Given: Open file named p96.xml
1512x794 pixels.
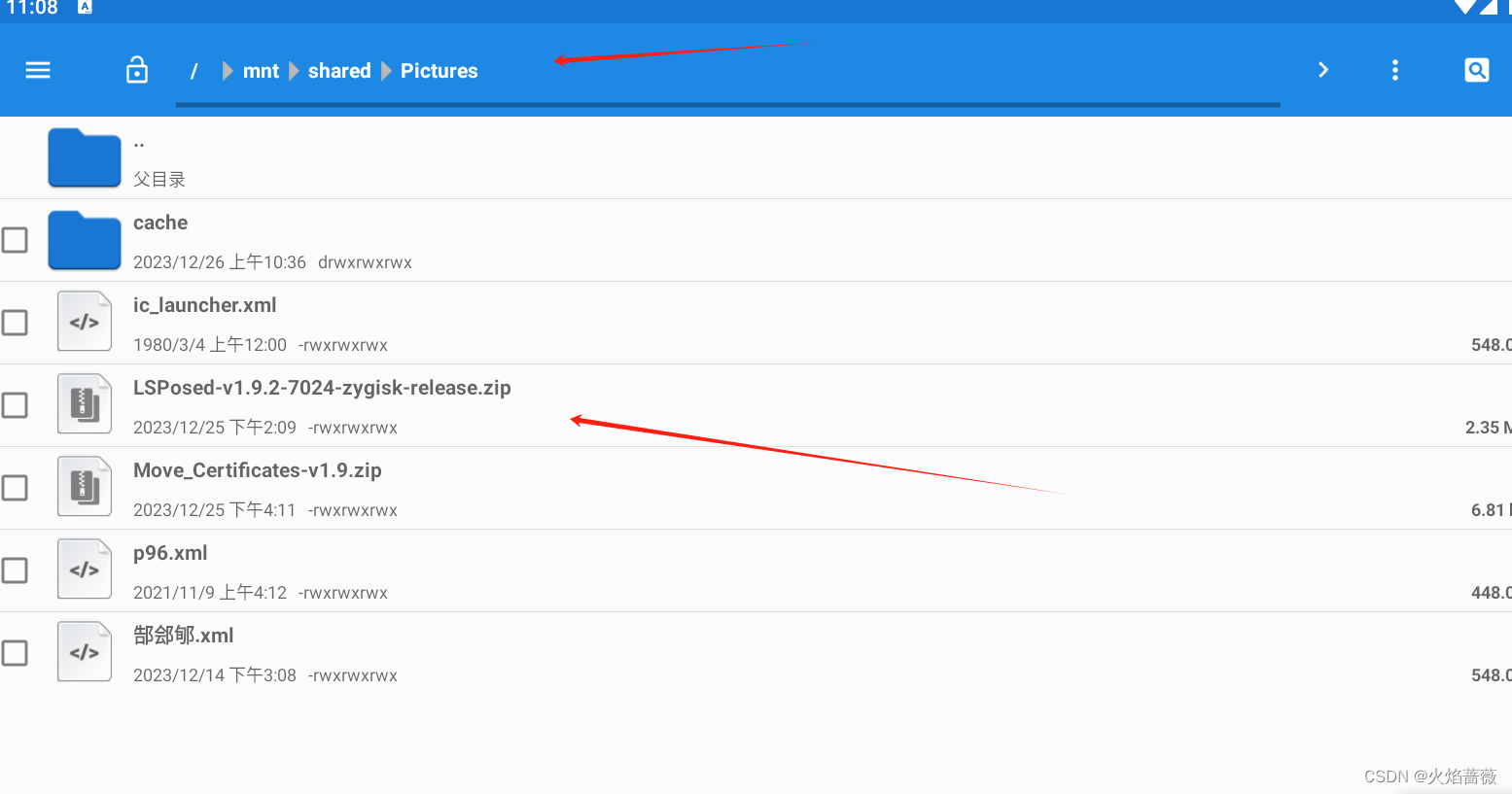Looking at the screenshot, I should 170,553.
